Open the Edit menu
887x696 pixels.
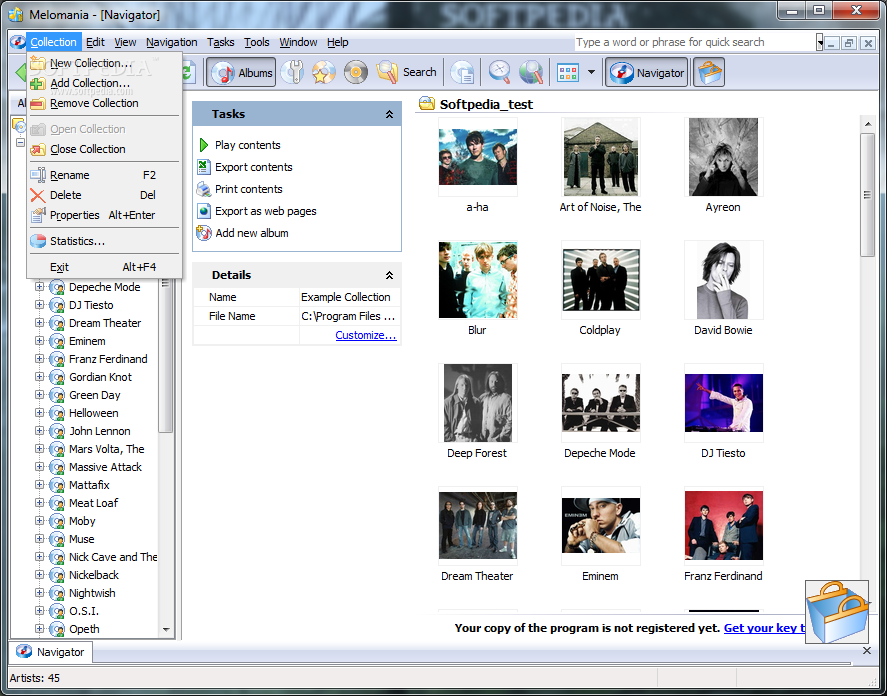(95, 42)
